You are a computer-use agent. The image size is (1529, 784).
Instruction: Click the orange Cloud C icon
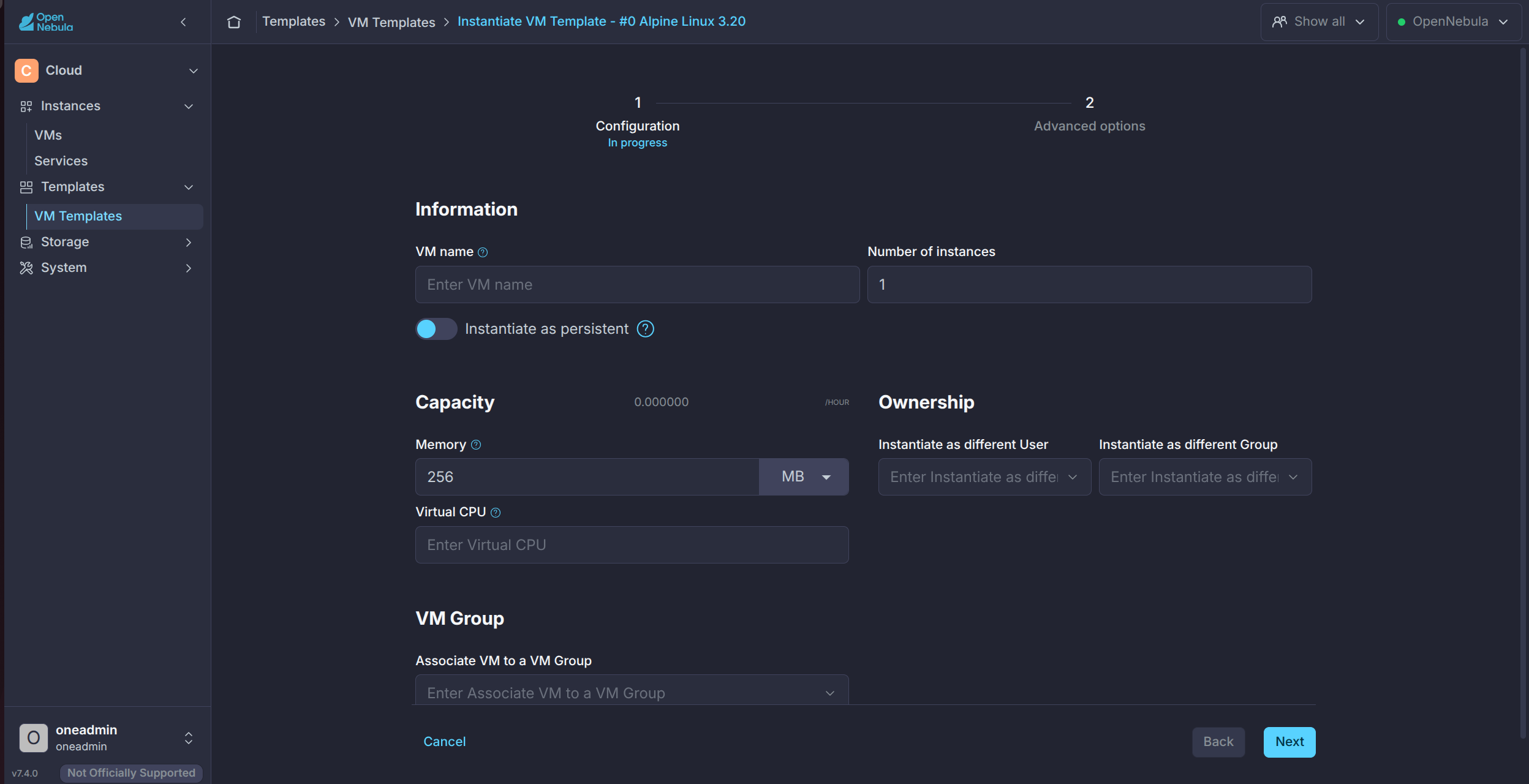tap(26, 70)
